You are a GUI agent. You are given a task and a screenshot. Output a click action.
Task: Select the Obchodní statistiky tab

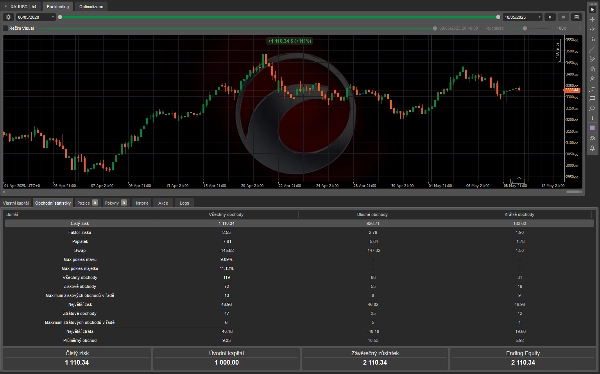click(53, 203)
